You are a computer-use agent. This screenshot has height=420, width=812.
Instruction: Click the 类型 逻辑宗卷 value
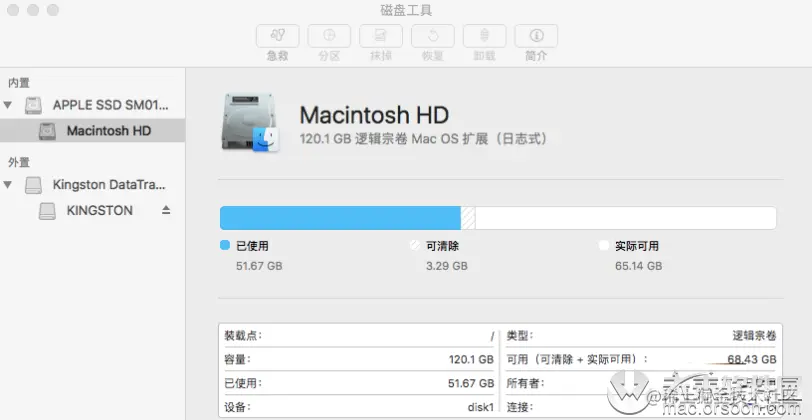point(754,336)
